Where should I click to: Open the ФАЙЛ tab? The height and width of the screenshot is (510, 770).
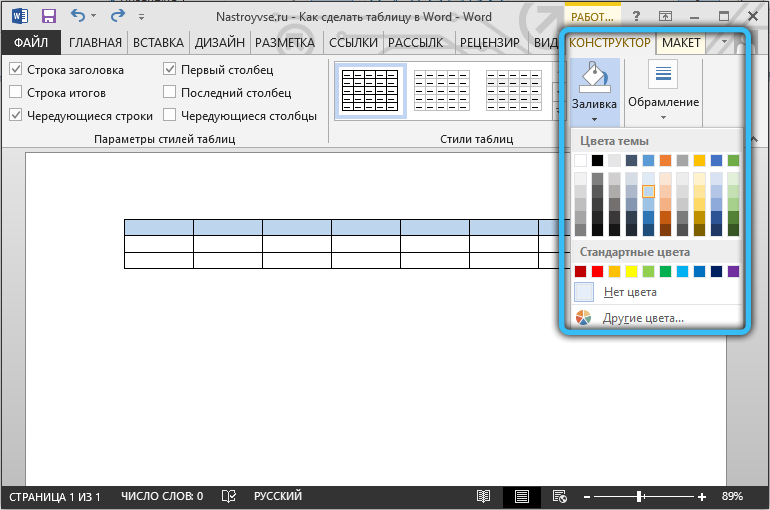(x=30, y=43)
